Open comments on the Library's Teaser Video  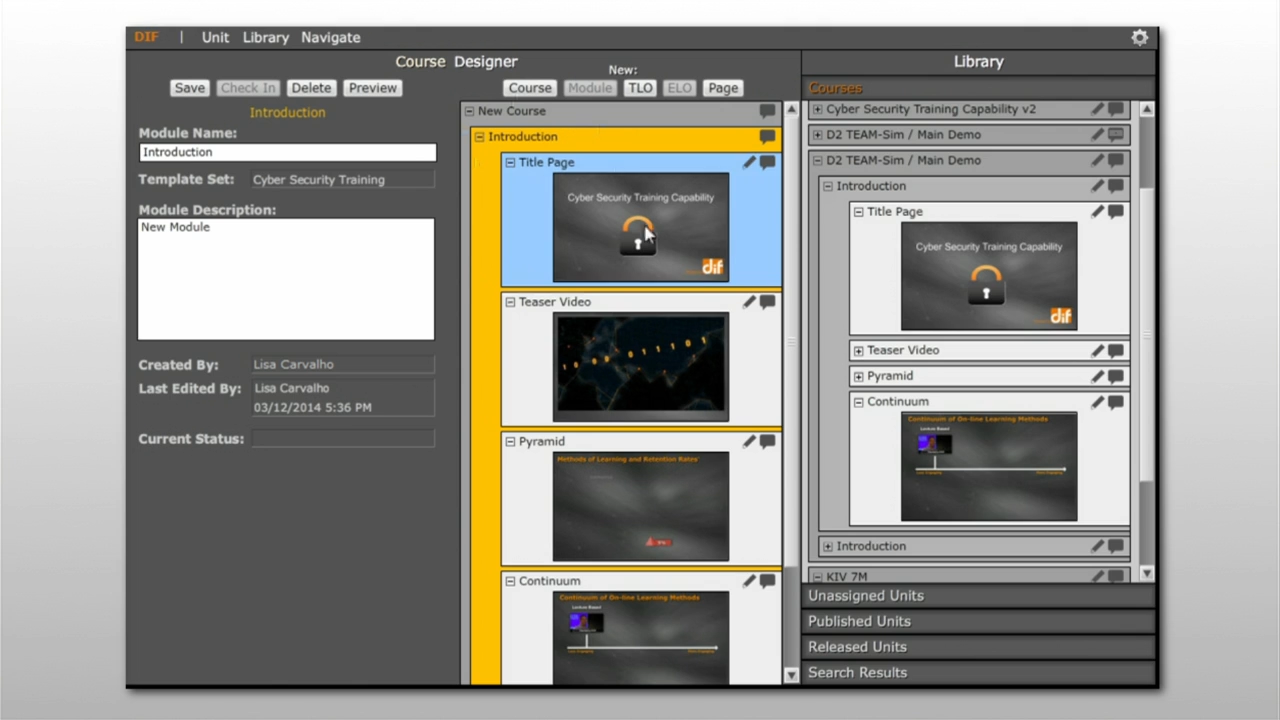[1115, 351]
